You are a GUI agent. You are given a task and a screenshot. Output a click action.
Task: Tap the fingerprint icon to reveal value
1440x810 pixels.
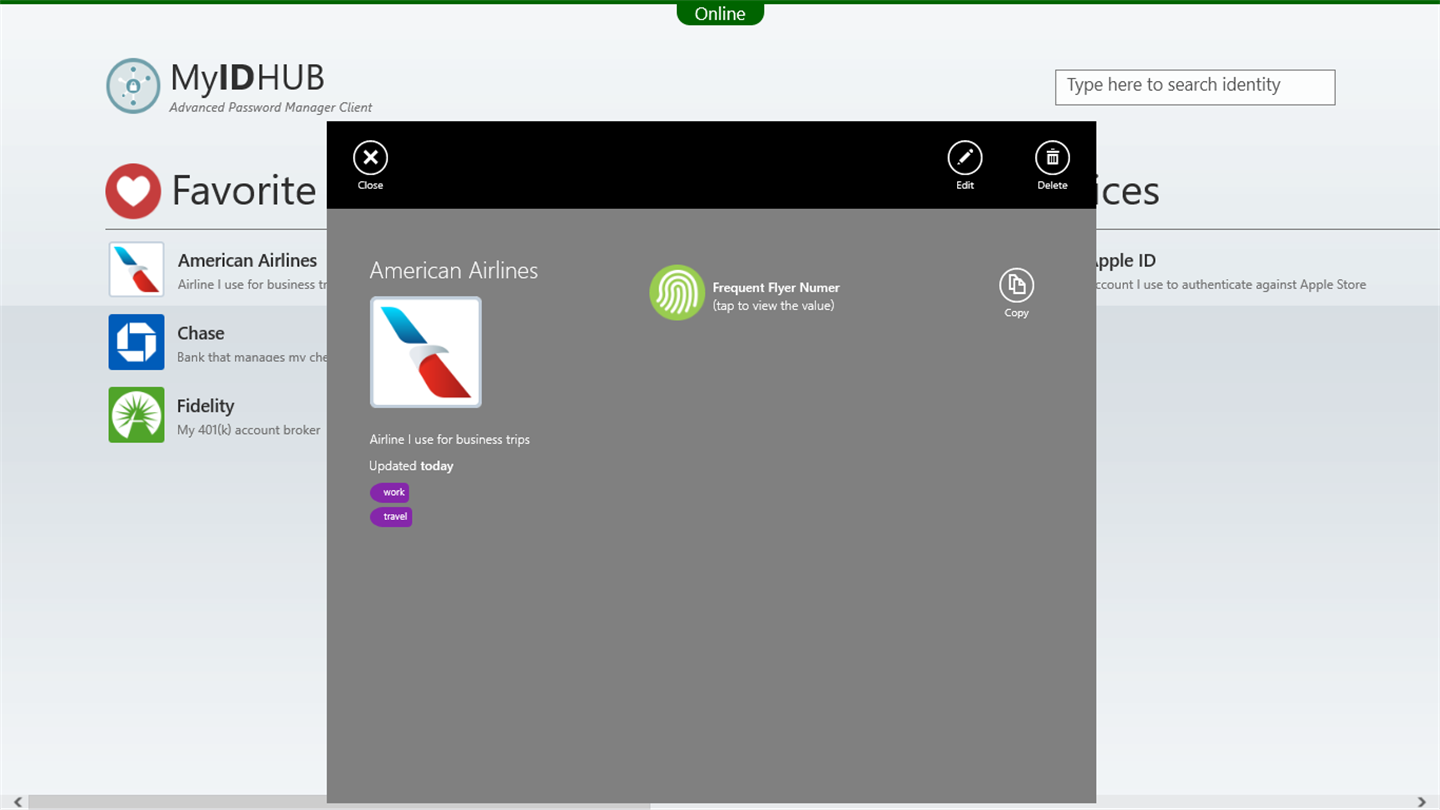(677, 293)
